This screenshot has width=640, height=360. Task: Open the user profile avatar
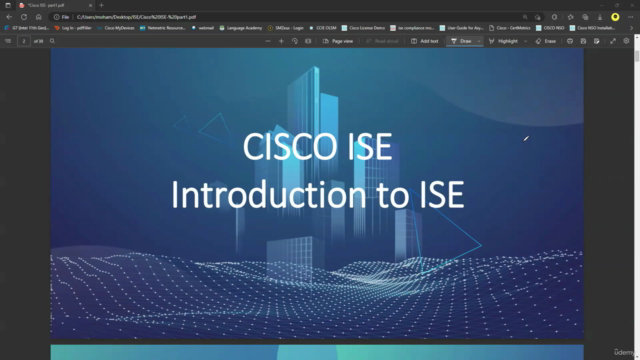[615, 17]
